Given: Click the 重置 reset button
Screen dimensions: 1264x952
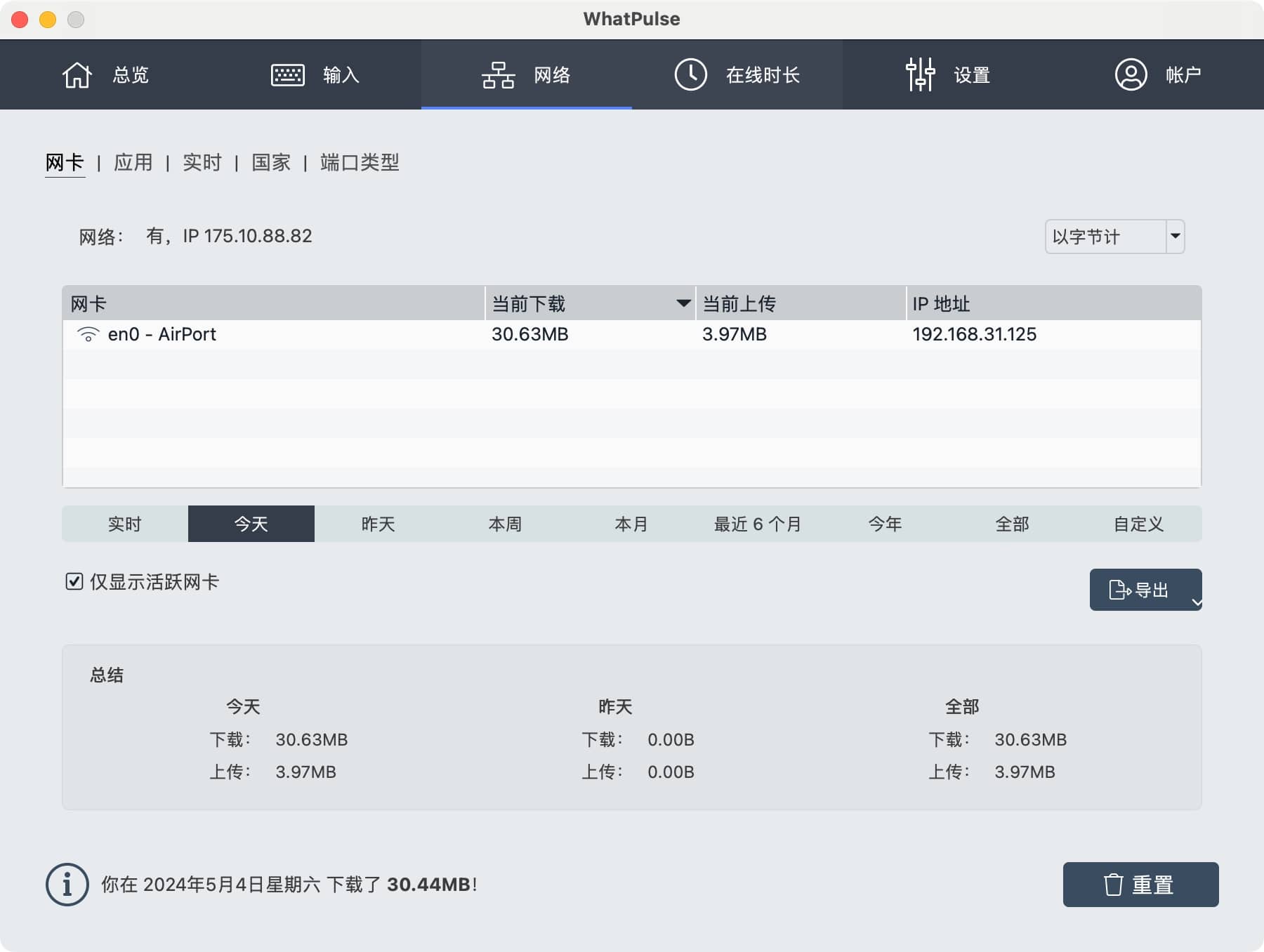Looking at the screenshot, I should (x=1140, y=885).
